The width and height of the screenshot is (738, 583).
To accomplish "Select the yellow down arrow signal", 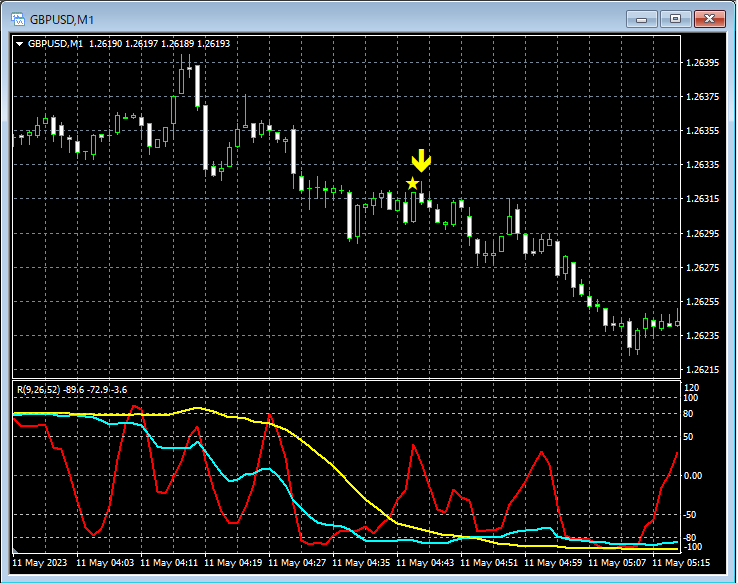I will point(421,160).
